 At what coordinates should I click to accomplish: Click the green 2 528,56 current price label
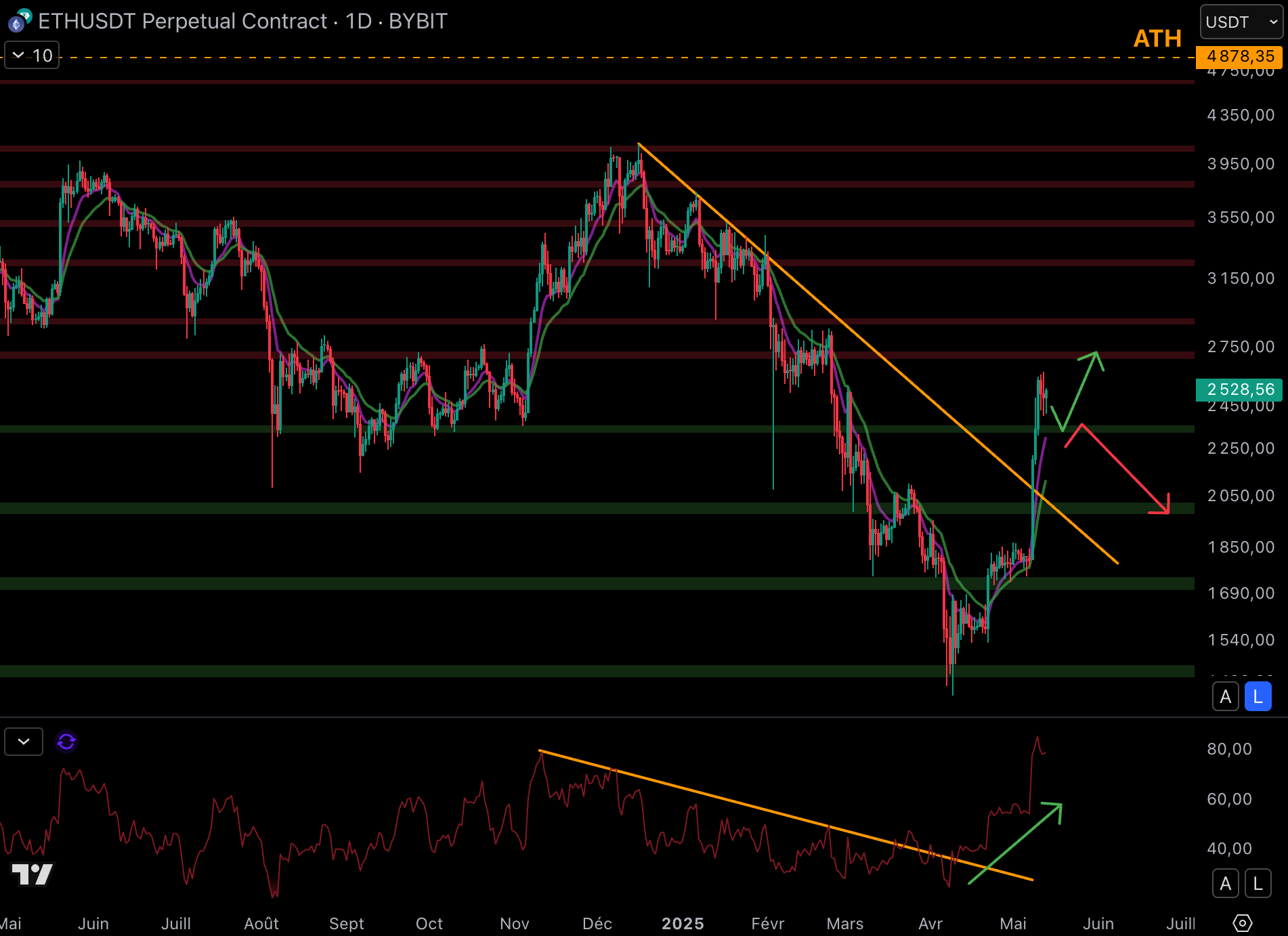pos(1239,389)
